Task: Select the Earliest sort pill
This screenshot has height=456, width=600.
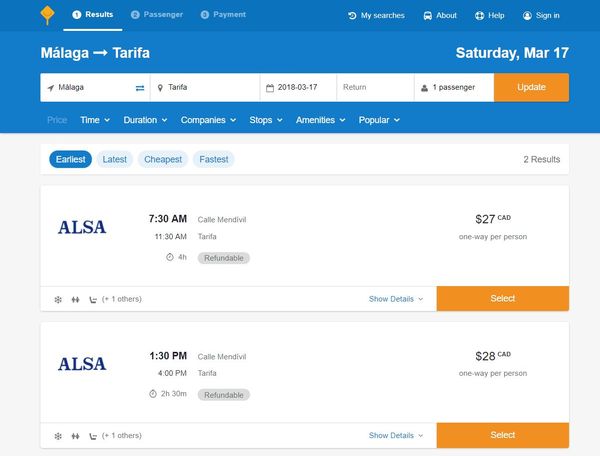Action: tap(70, 159)
